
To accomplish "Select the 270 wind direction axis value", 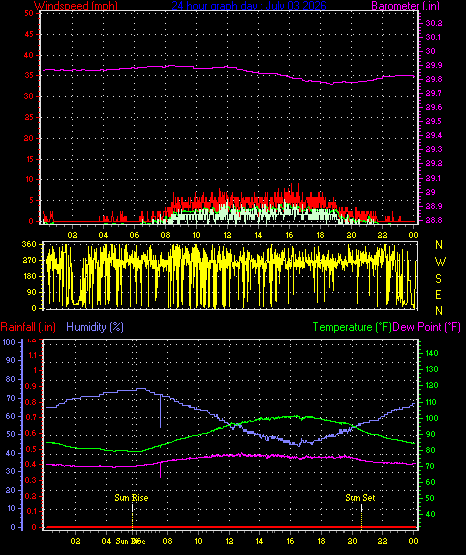I will (x=29, y=260).
